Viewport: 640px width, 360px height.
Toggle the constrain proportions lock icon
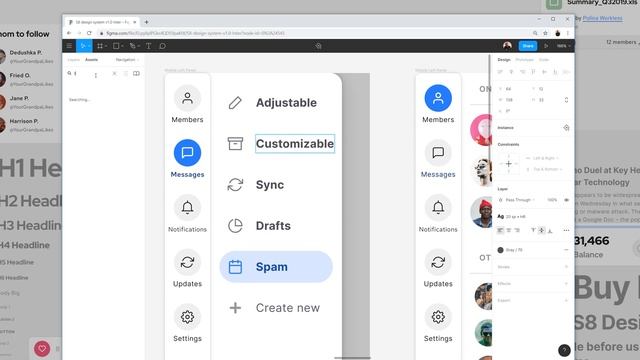[566, 100]
